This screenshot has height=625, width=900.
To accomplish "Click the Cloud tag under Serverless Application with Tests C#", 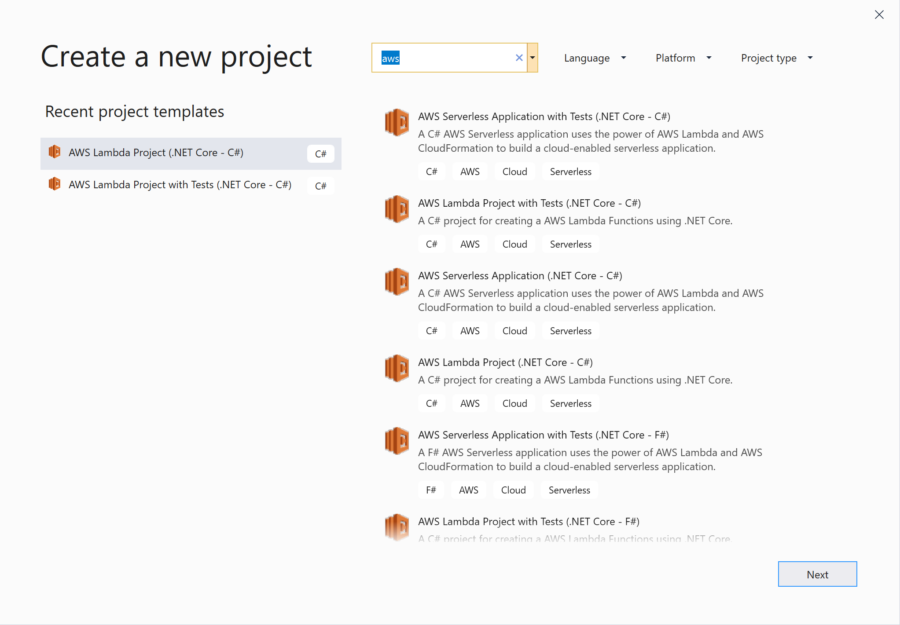I will [514, 172].
